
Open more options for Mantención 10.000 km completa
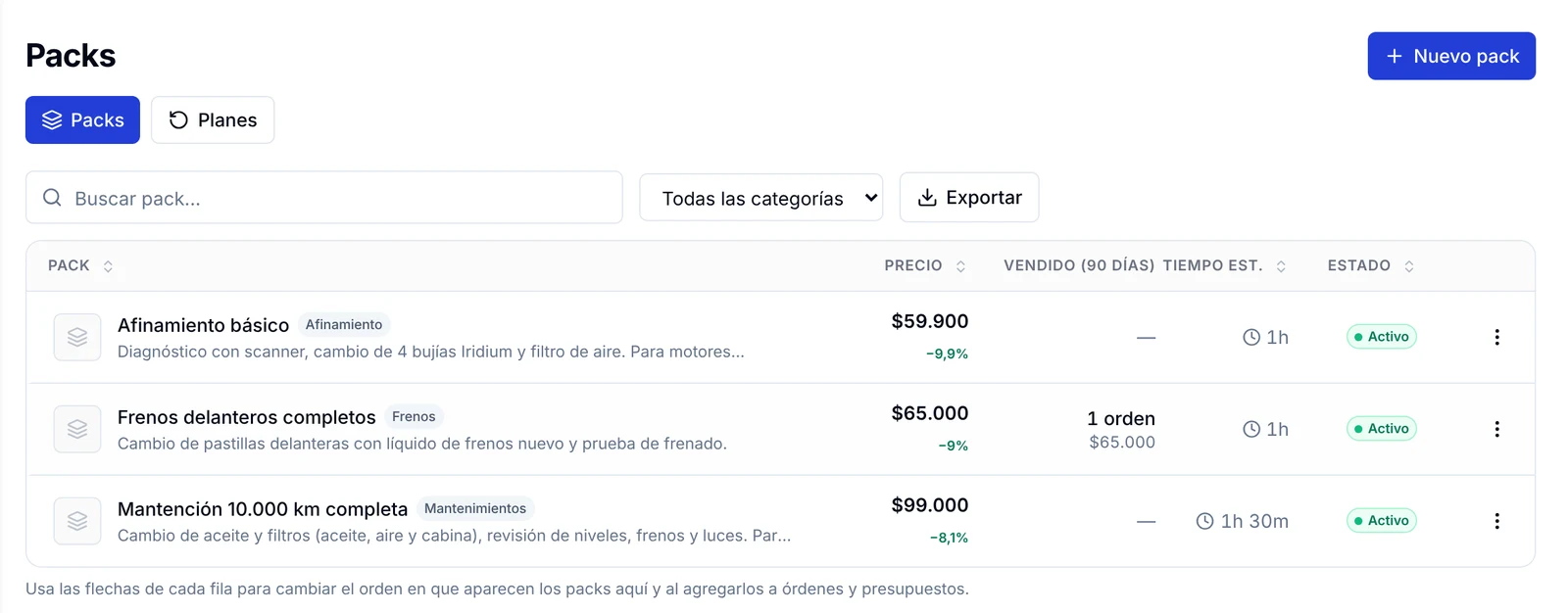click(x=1496, y=521)
